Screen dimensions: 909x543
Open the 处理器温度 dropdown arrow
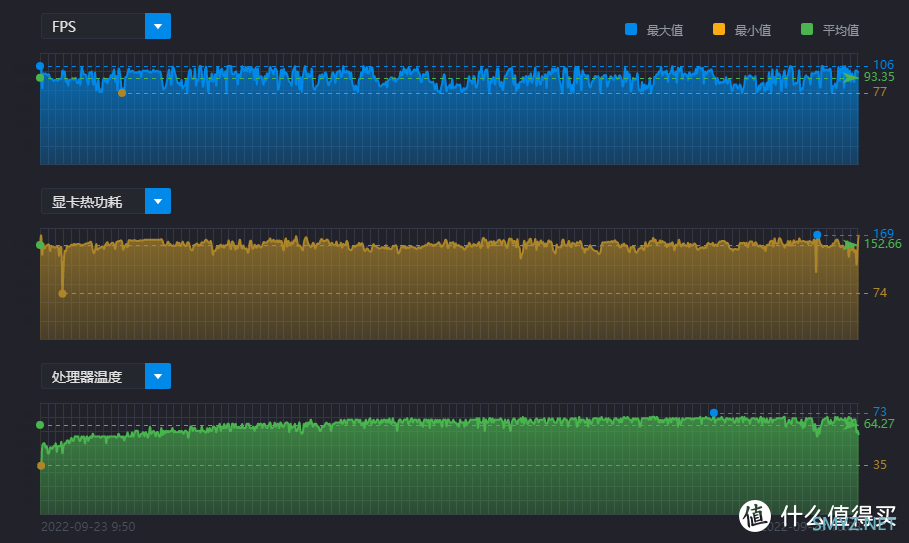pyautogui.click(x=158, y=377)
